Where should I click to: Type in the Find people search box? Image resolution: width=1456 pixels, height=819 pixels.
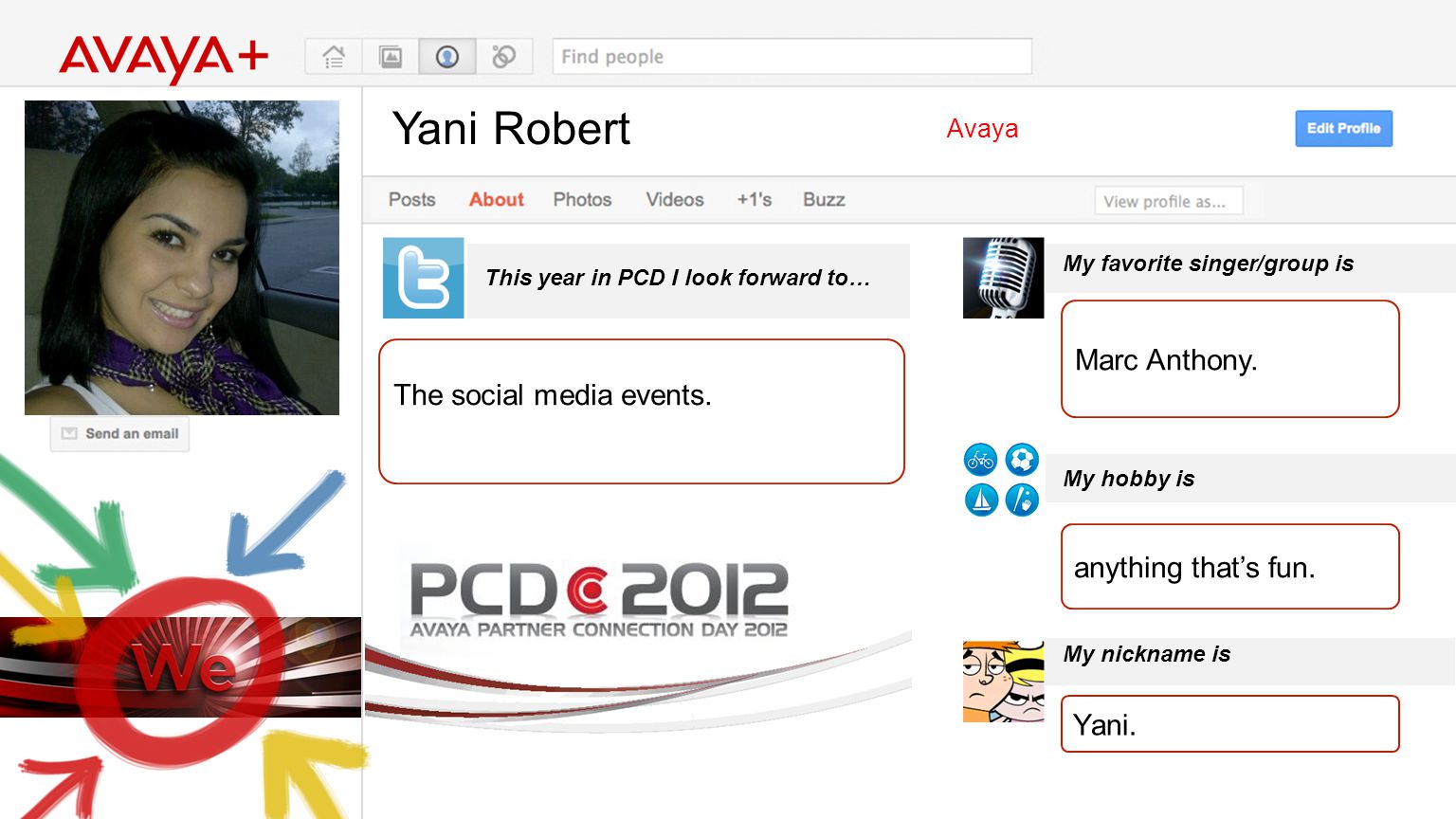point(792,57)
